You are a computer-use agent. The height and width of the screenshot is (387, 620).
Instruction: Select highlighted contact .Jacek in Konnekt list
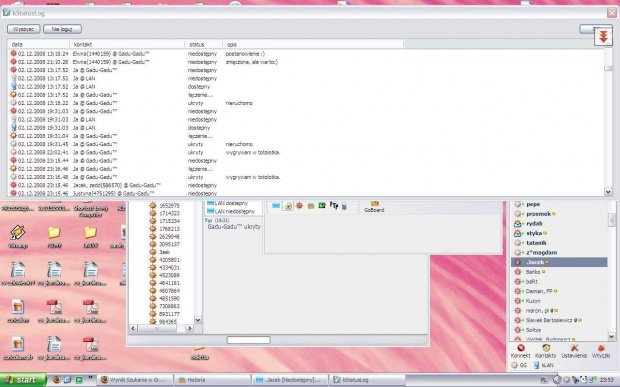pyautogui.click(x=559, y=262)
